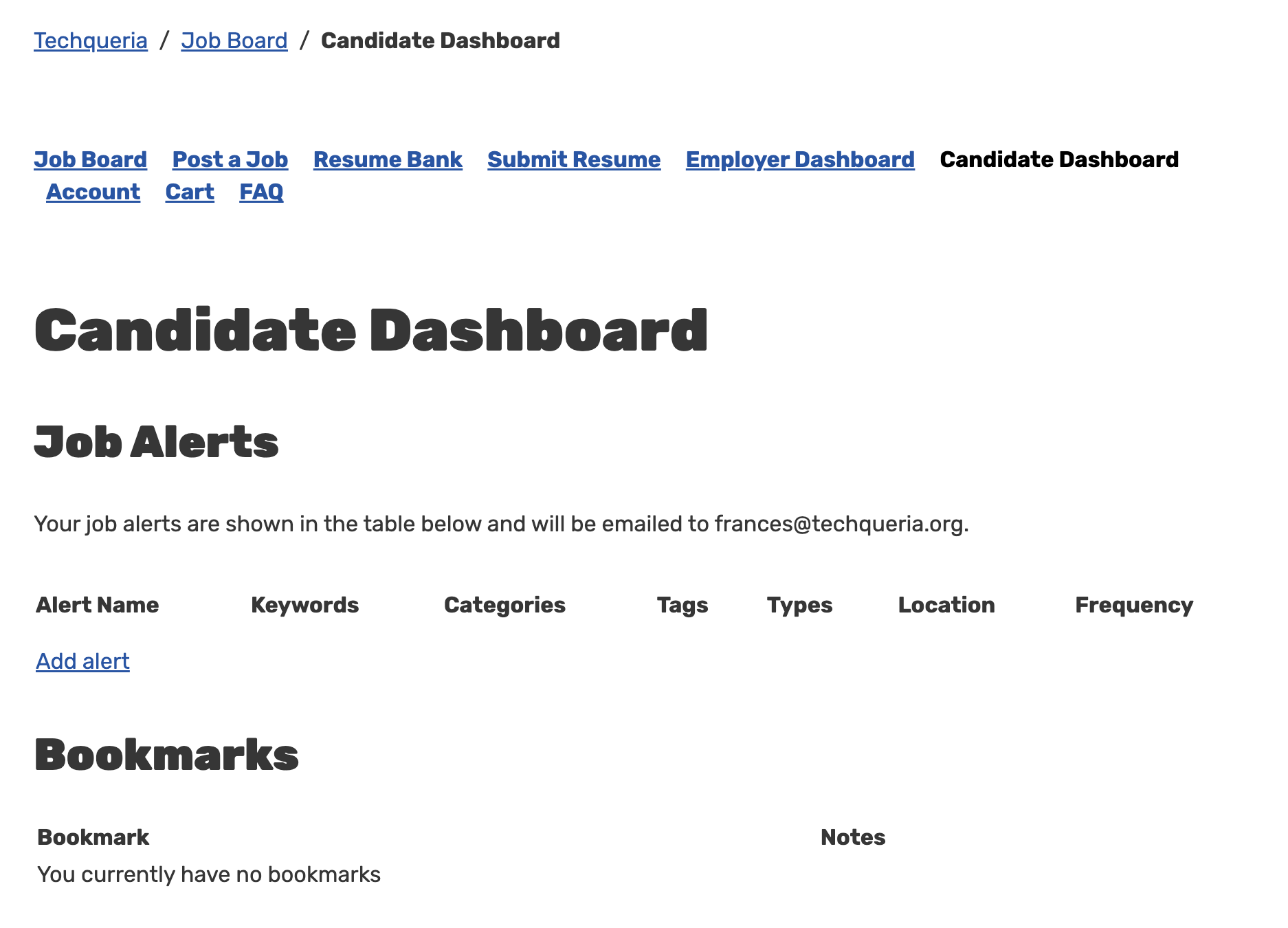Click the Notes column header in Bookmarks
Image resolution: width=1288 pixels, height=928 pixels.
pyautogui.click(x=853, y=837)
